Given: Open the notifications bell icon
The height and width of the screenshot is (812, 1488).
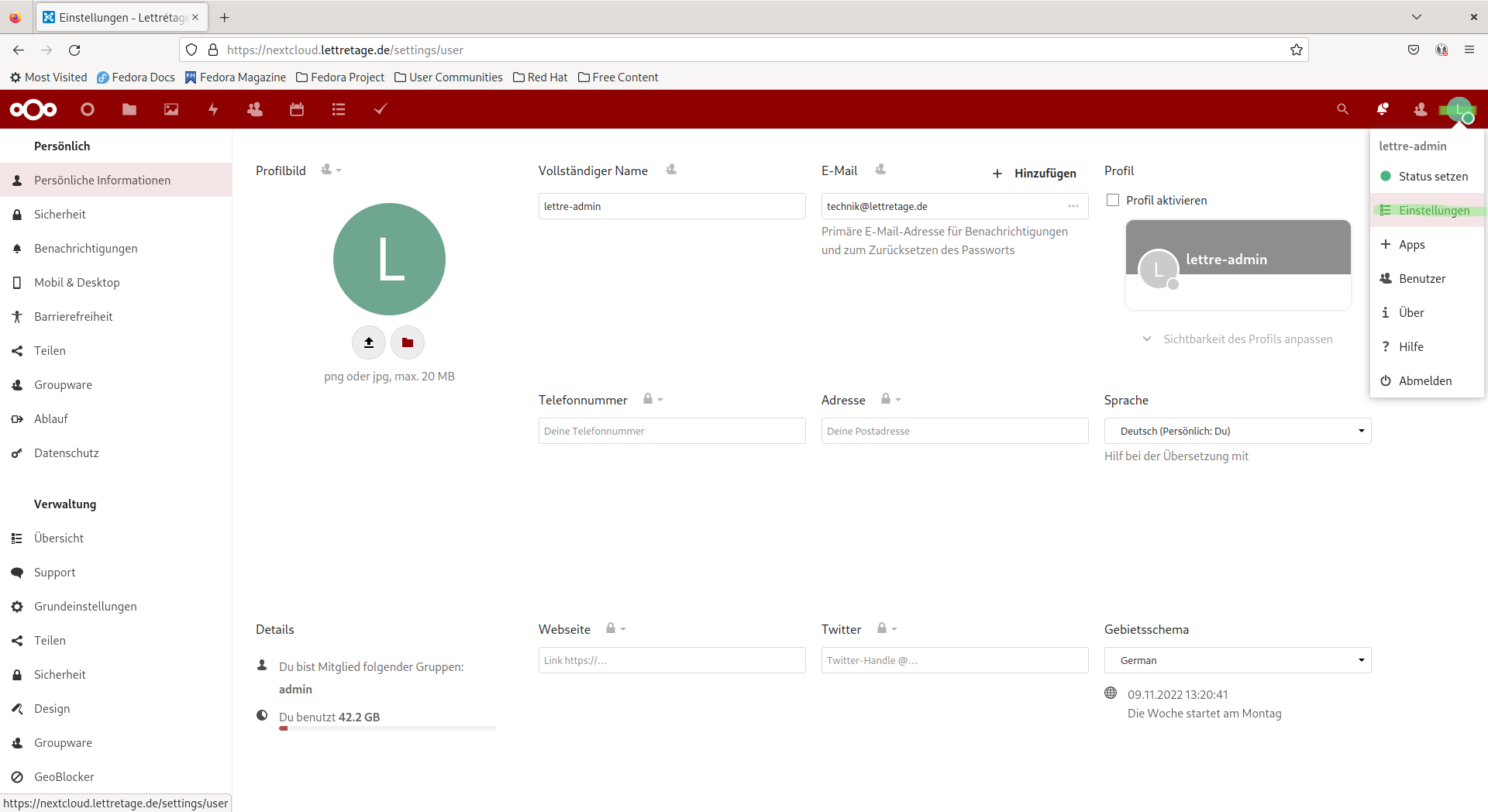Looking at the screenshot, I should coord(1383,109).
